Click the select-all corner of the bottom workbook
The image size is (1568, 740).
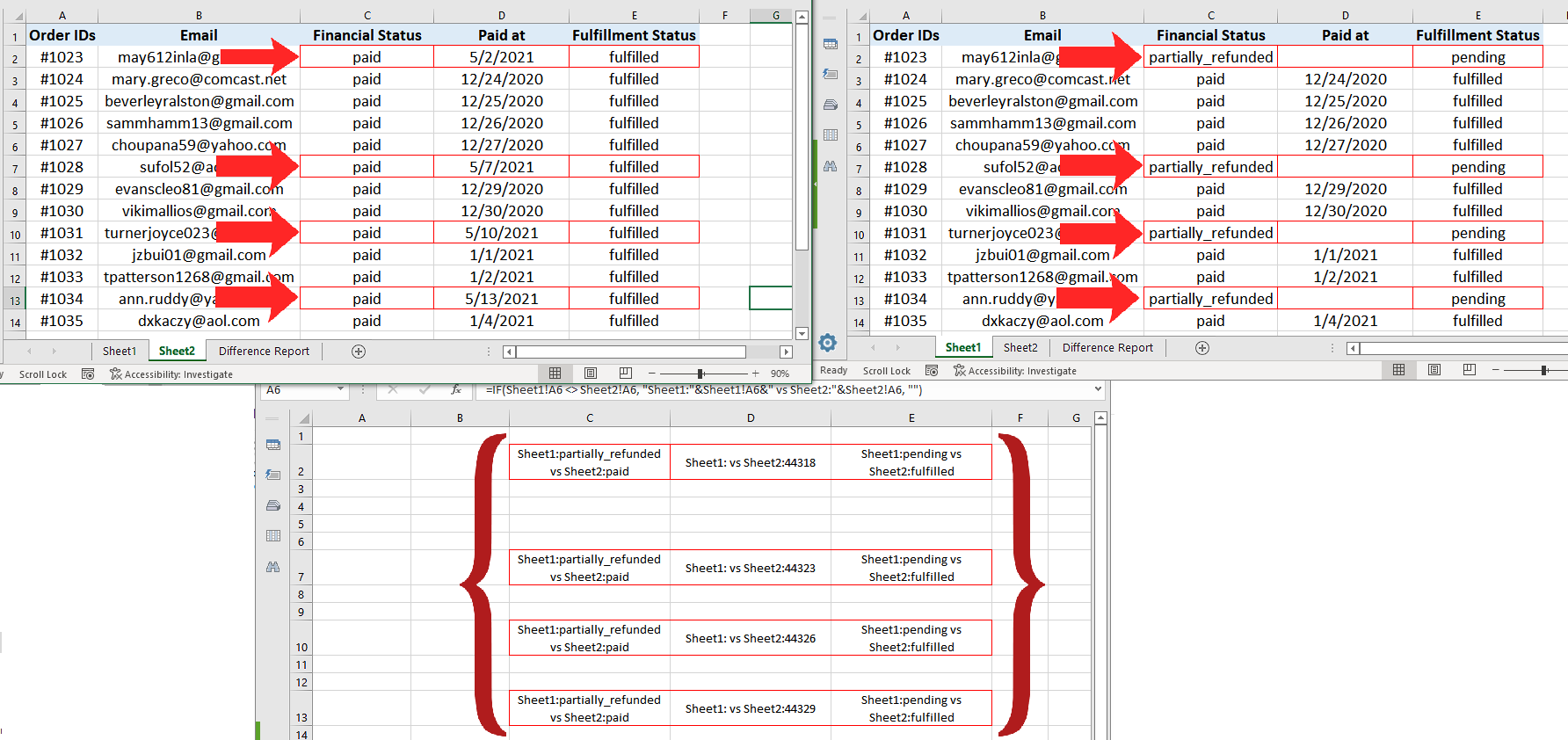pyautogui.click(x=303, y=418)
